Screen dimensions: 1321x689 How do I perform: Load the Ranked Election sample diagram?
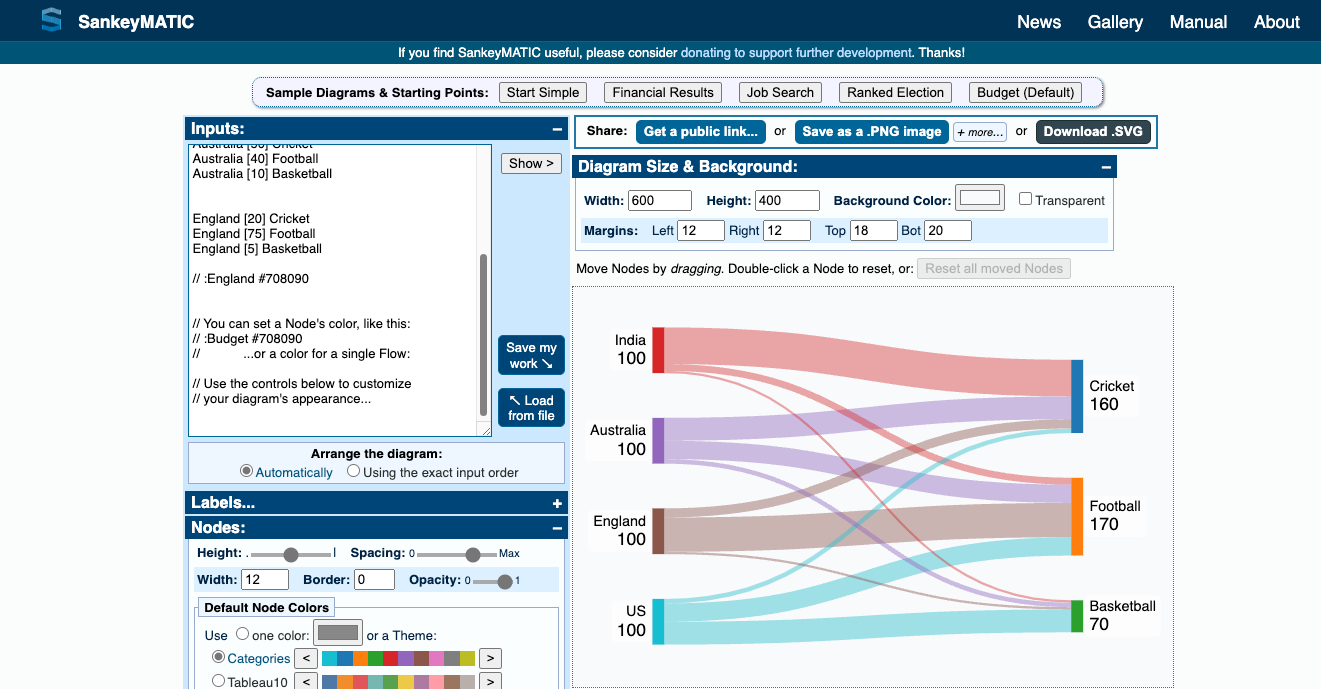(x=895, y=92)
